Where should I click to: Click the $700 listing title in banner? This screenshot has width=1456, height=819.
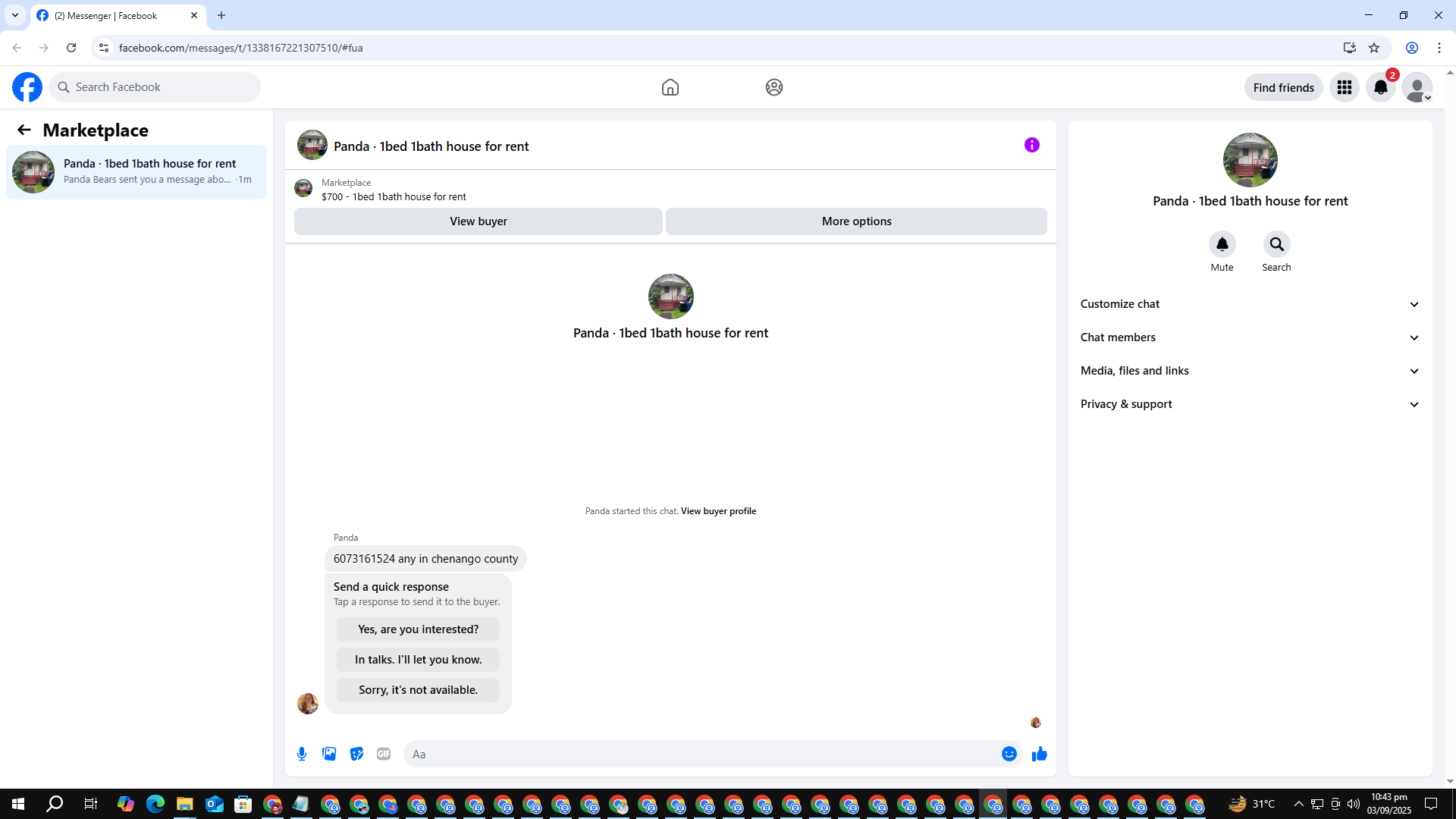pos(394,196)
